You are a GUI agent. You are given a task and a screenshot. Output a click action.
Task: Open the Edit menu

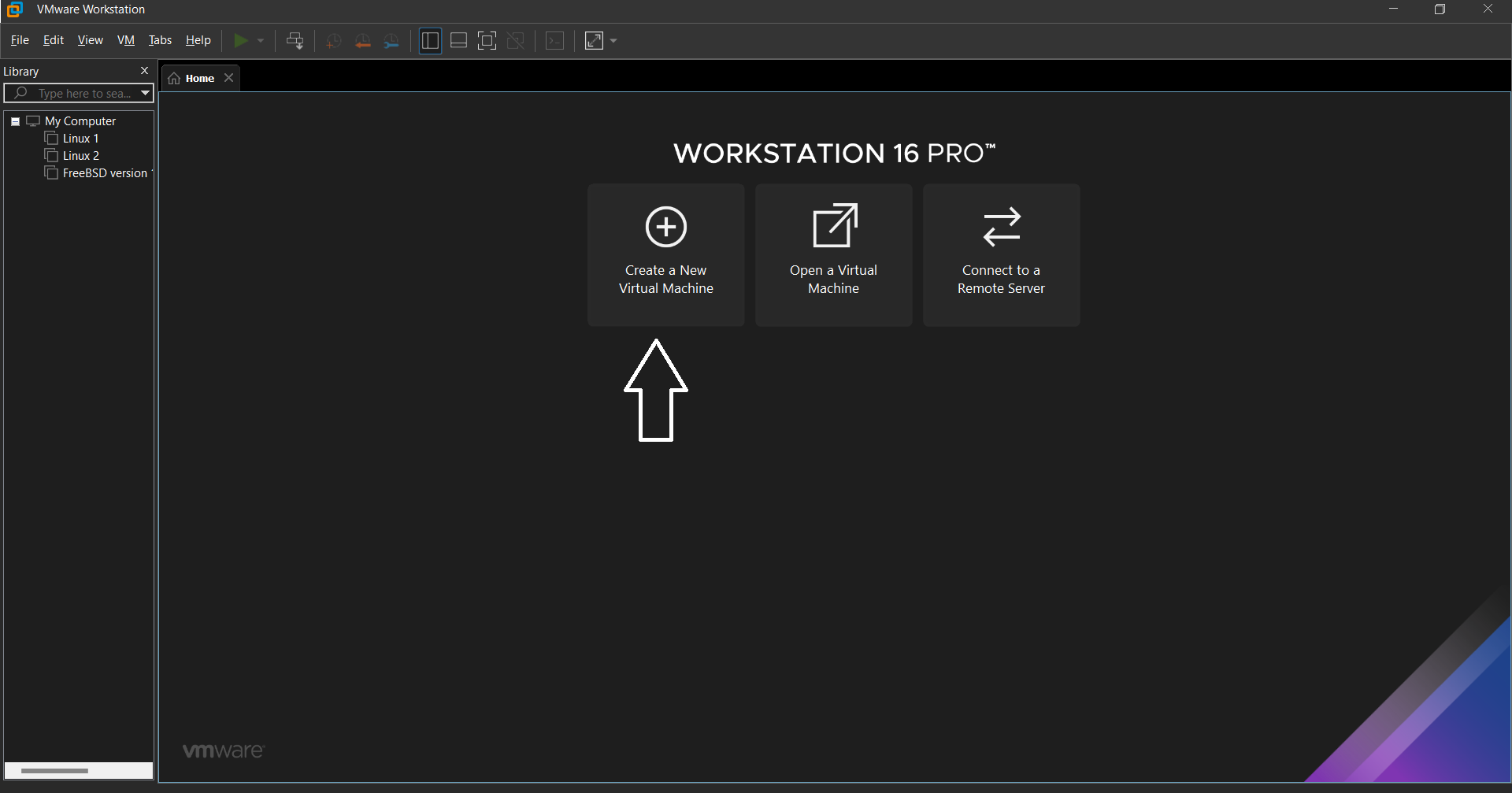[x=54, y=40]
